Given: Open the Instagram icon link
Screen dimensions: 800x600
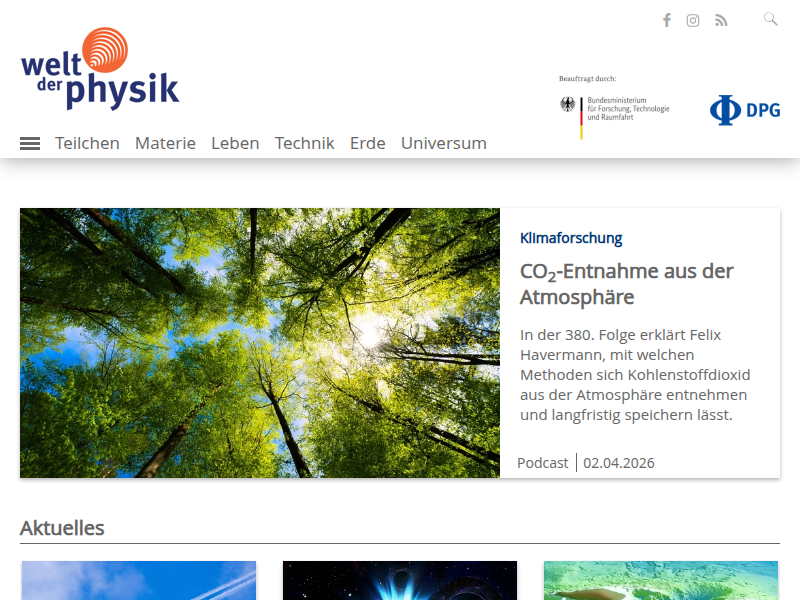Looking at the screenshot, I should (x=693, y=20).
